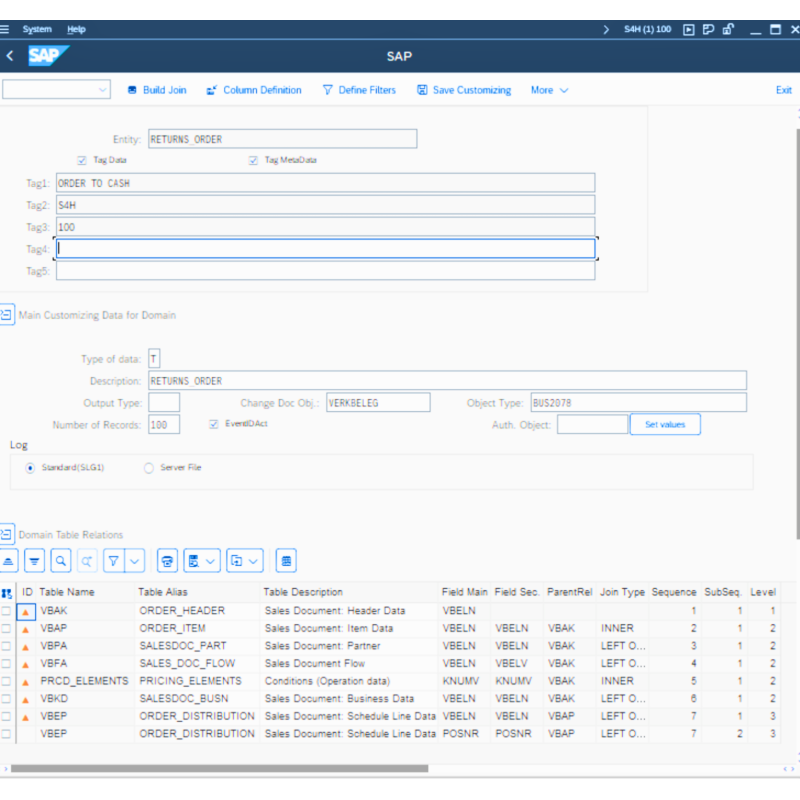This screenshot has width=800, height=800.
Task: Click the sort descending toolbar icon
Action: (34, 561)
